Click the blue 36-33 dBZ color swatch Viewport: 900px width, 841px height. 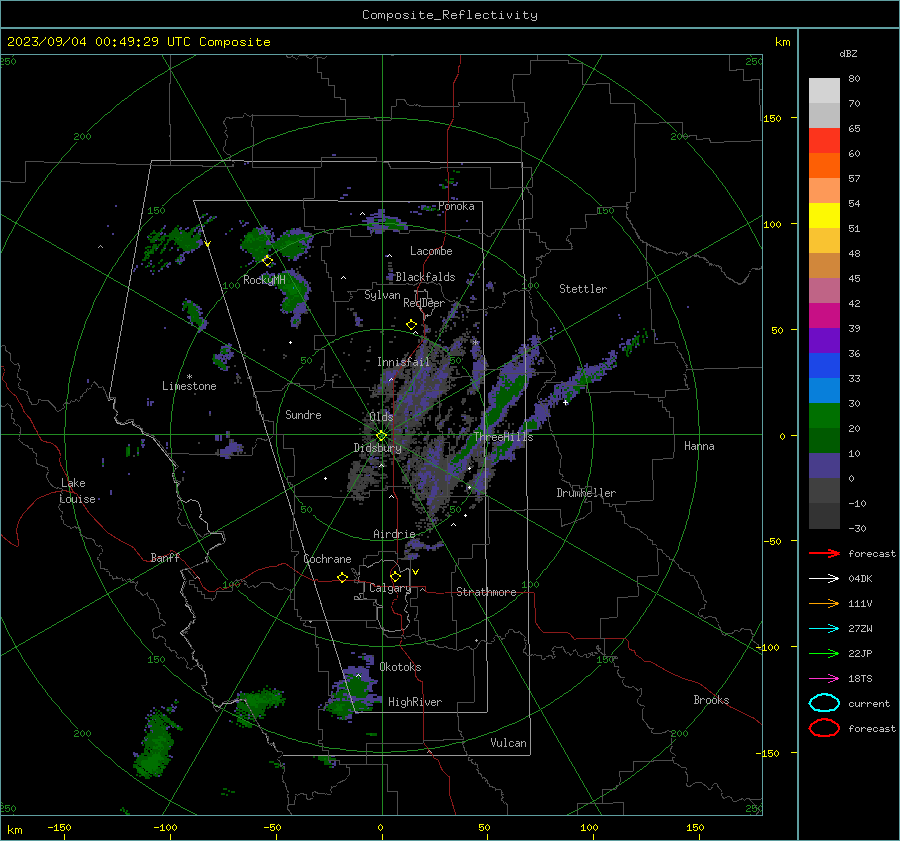824,366
